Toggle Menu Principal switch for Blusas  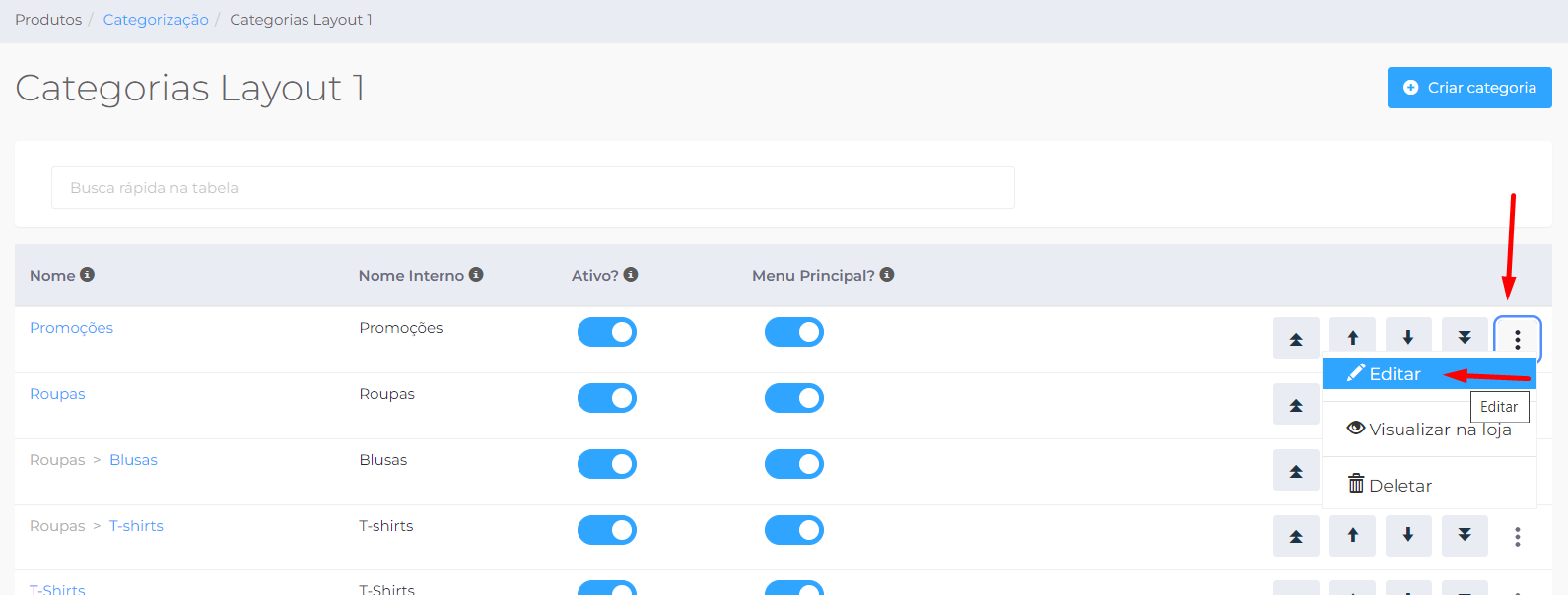click(x=794, y=464)
